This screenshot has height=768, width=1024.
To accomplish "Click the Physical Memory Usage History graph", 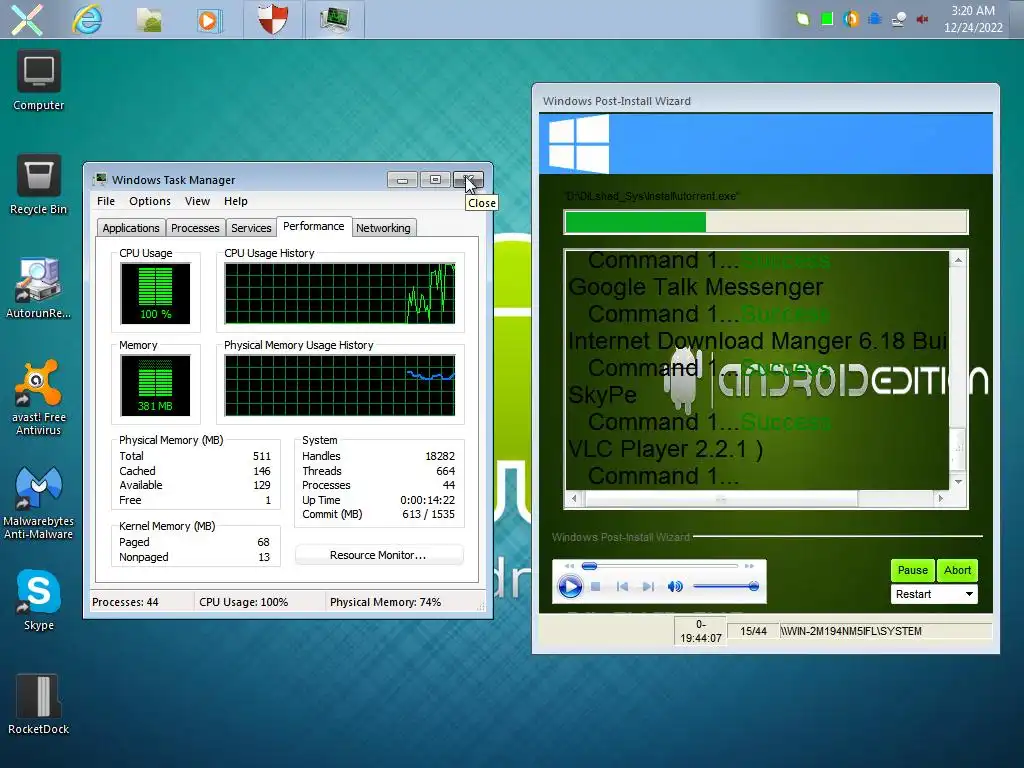I will (340, 385).
